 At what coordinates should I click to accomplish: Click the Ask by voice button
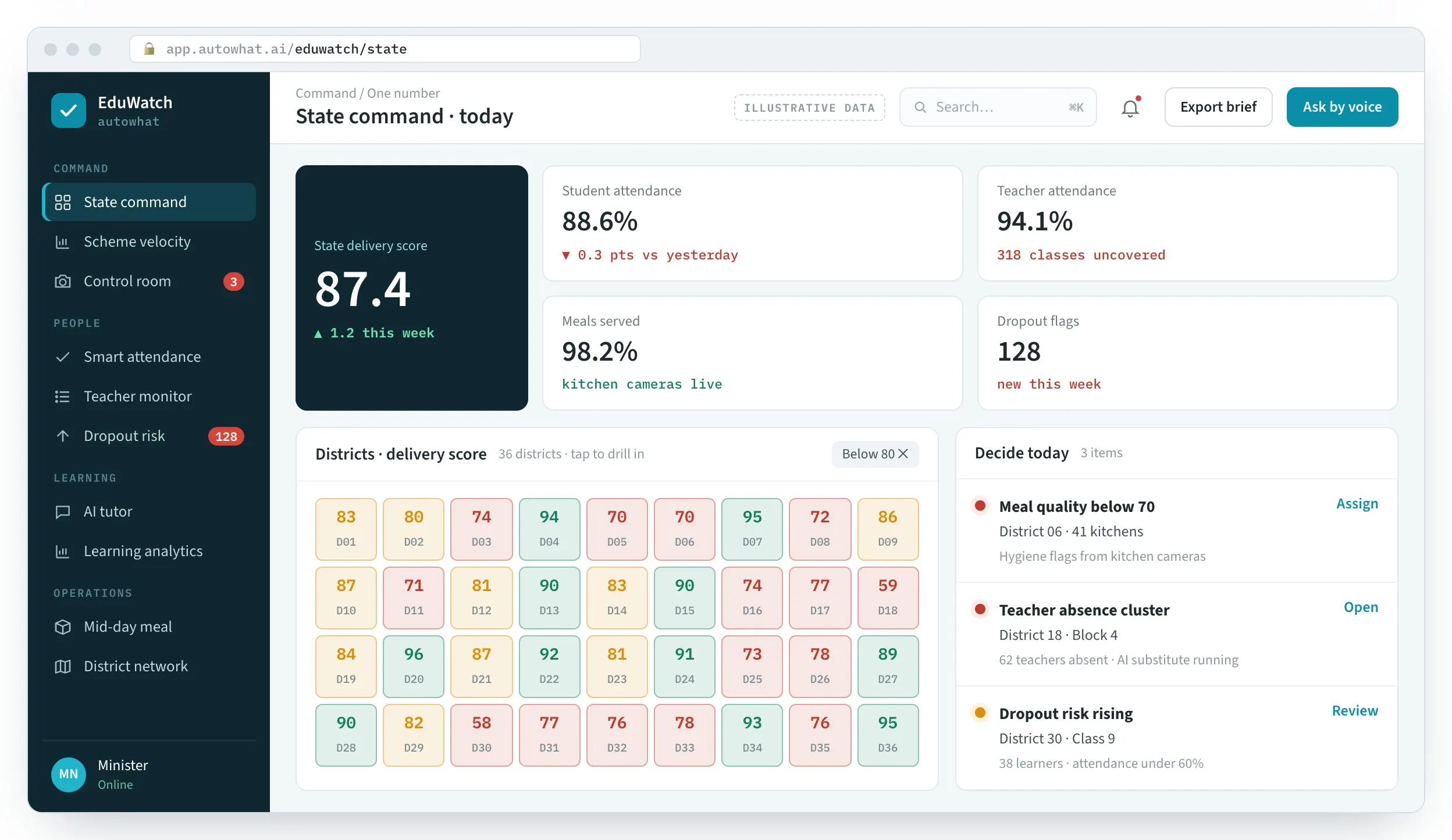[x=1342, y=107]
